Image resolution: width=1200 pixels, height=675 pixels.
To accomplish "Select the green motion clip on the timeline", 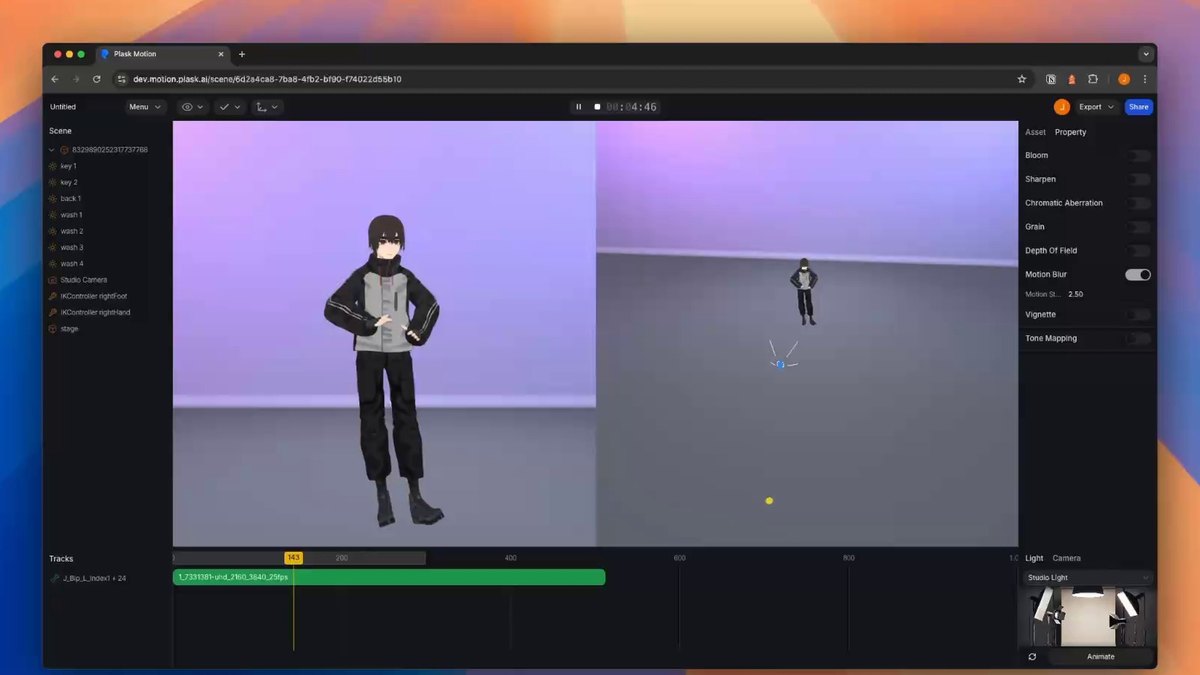I will pos(389,577).
